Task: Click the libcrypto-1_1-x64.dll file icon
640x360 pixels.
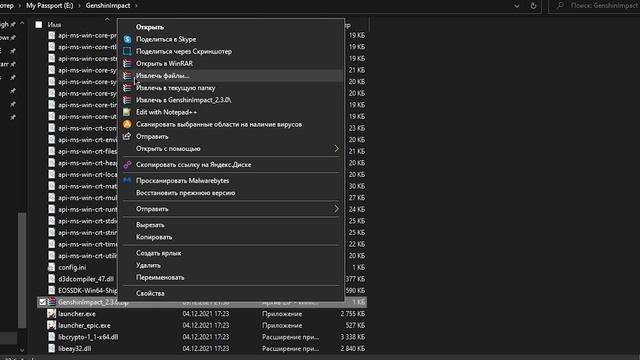Action: (51, 337)
